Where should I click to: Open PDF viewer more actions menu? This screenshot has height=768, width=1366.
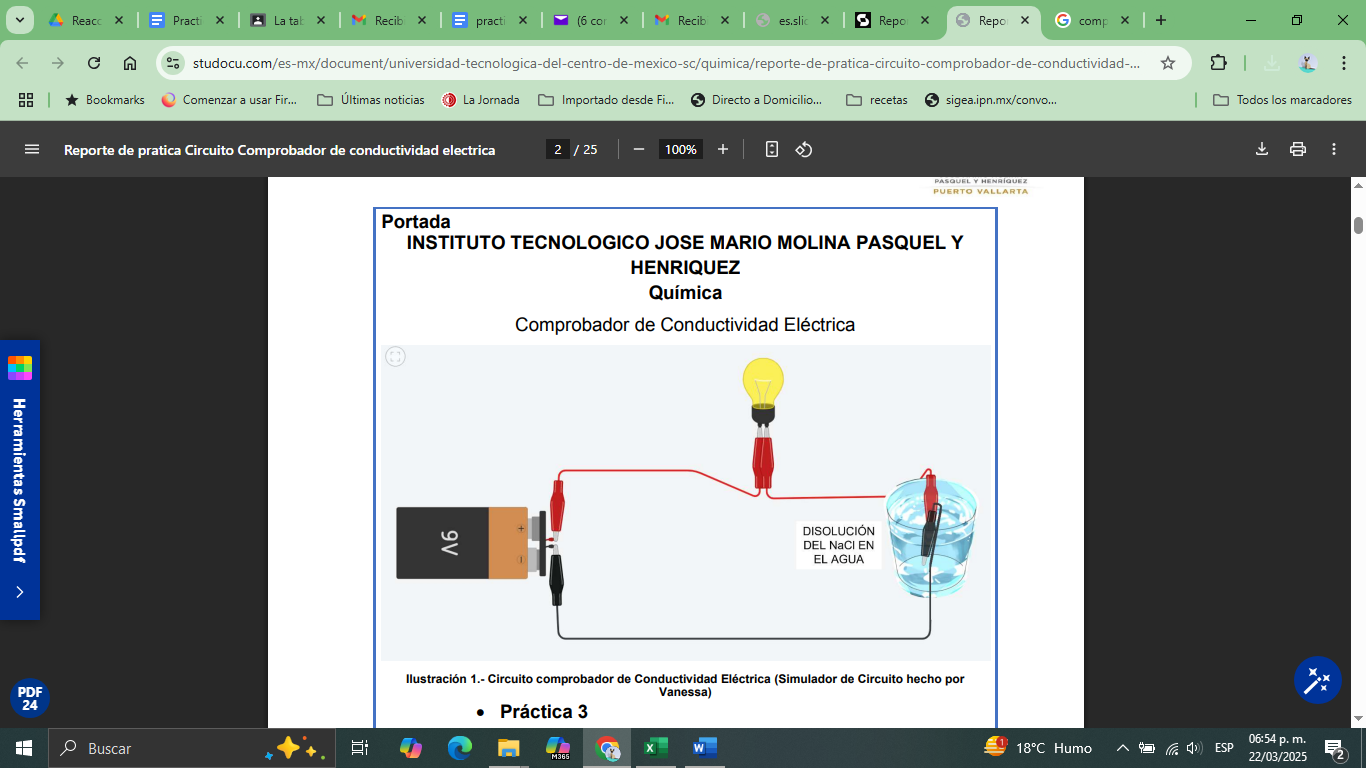(x=1334, y=149)
